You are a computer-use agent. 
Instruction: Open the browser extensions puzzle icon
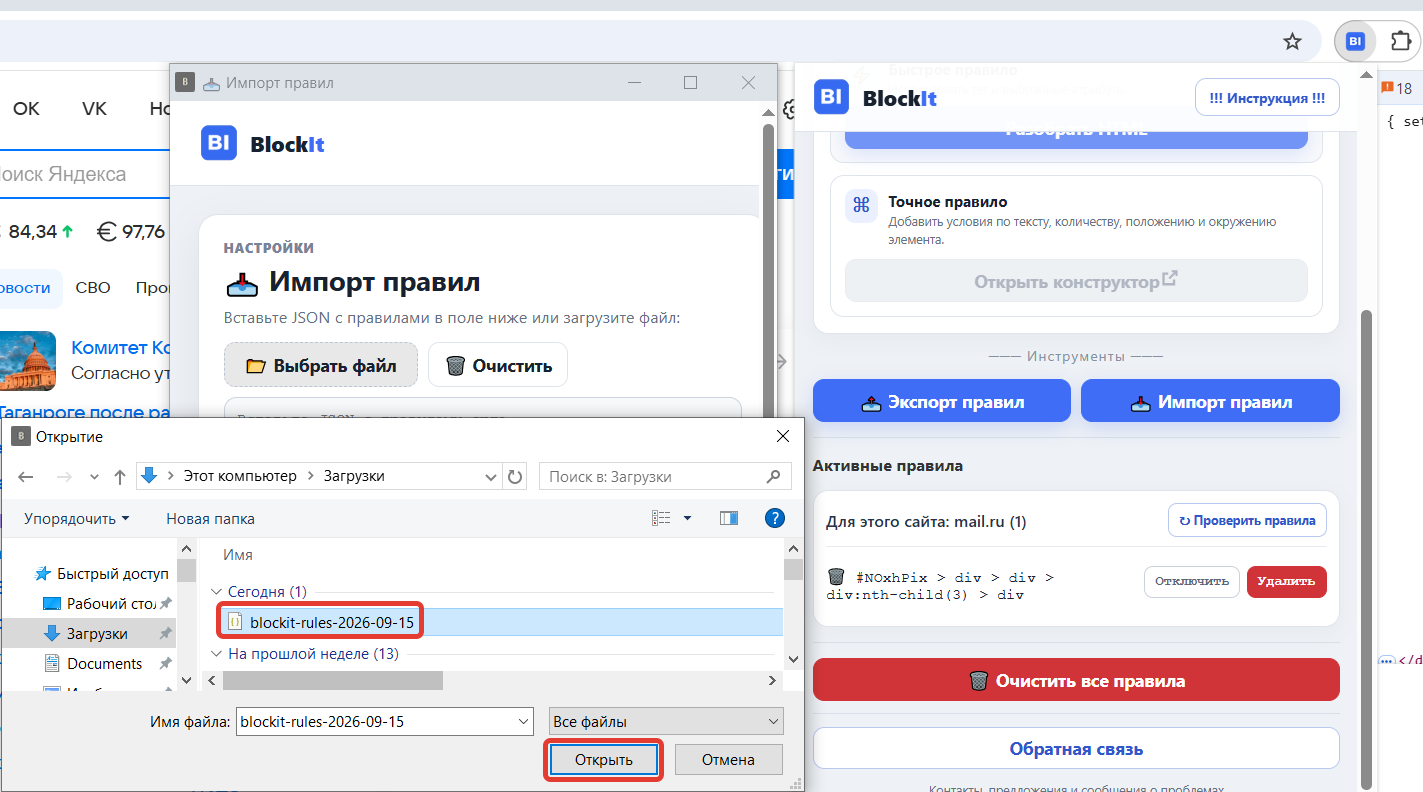click(1400, 41)
